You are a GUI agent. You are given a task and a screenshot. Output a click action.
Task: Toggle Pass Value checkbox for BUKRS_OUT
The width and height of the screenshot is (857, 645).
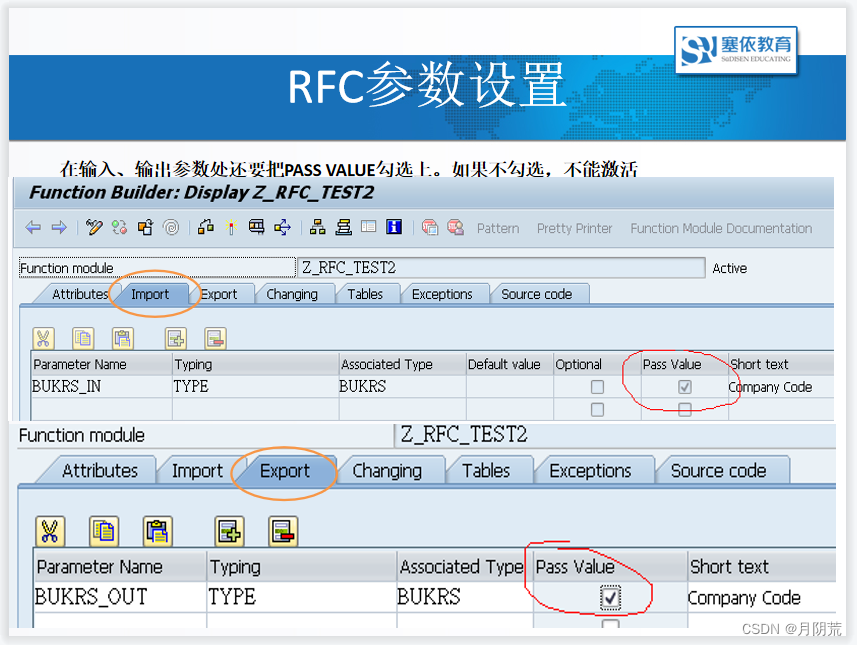click(610, 597)
